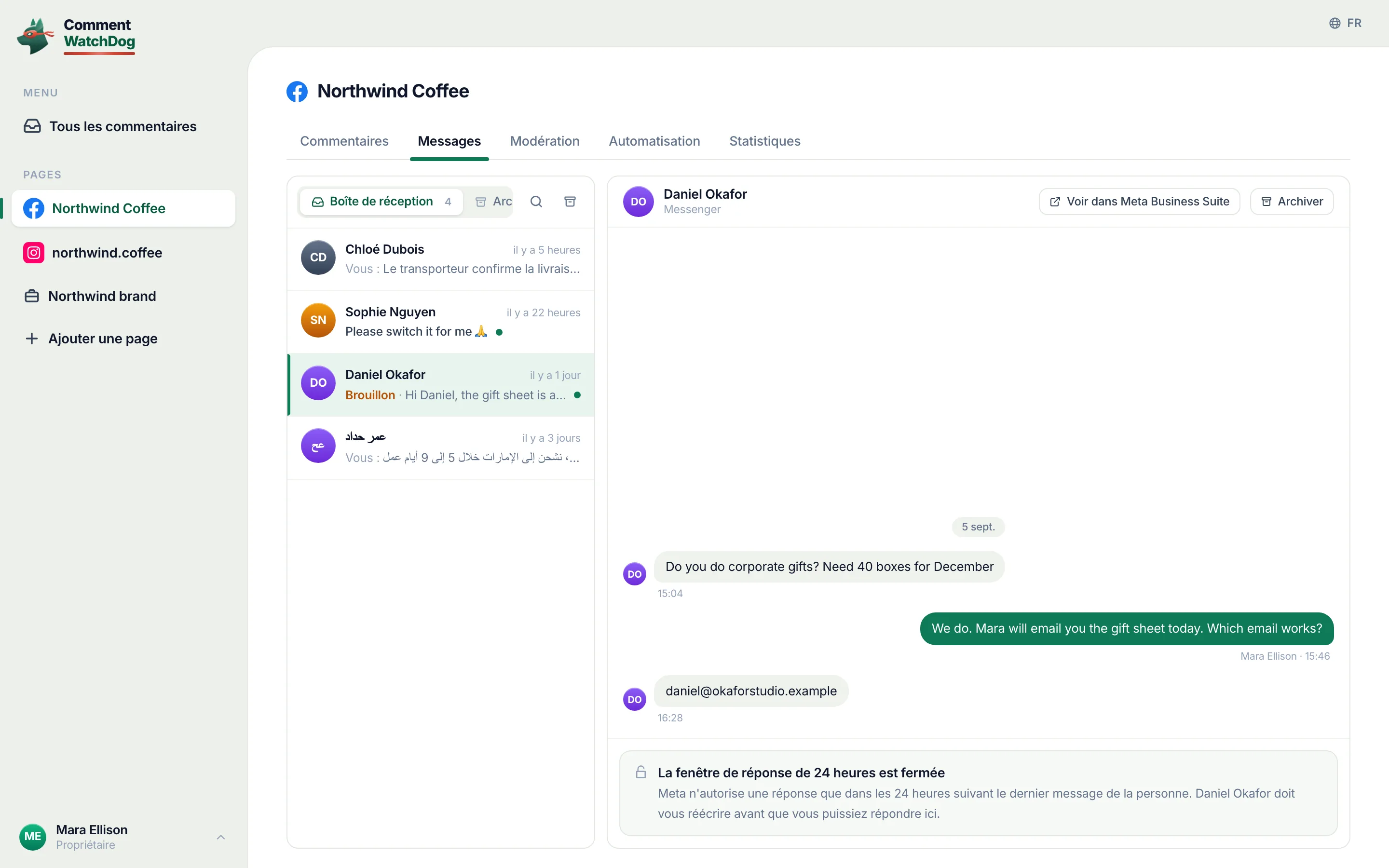Click the plus icon beside Ajouter une page
This screenshot has height=868, width=1389.
[x=31, y=339]
